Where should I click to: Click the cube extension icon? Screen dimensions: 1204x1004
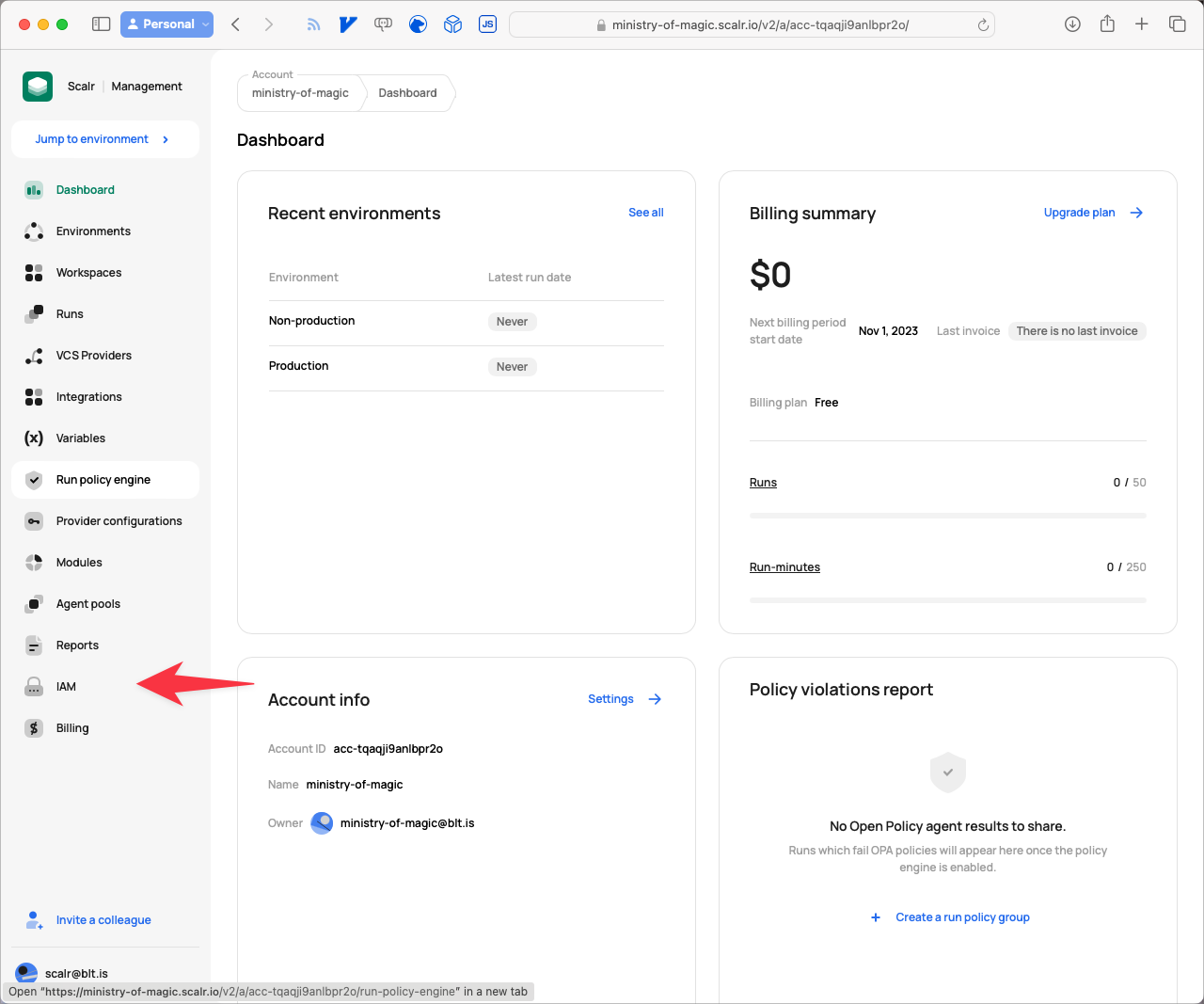pyautogui.click(x=452, y=24)
